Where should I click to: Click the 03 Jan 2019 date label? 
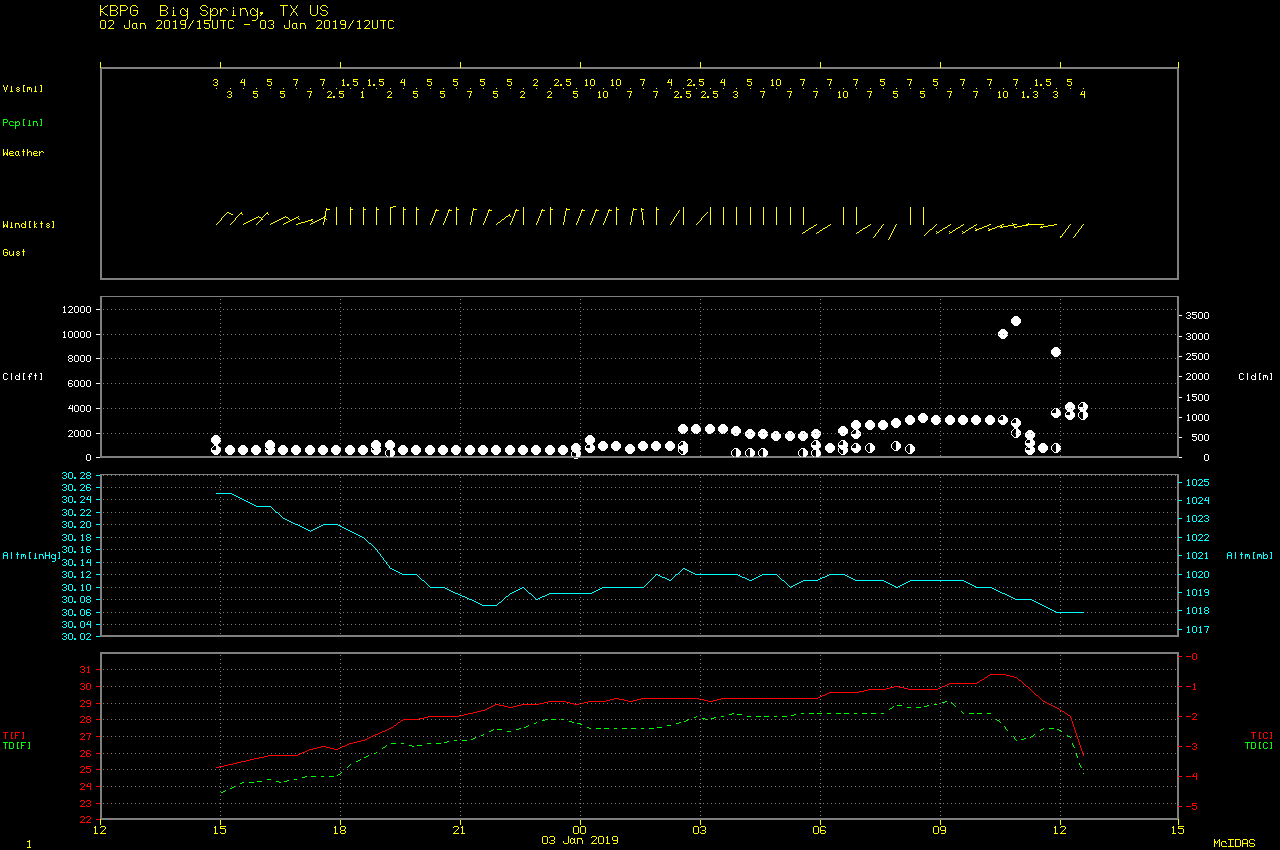(x=580, y=840)
